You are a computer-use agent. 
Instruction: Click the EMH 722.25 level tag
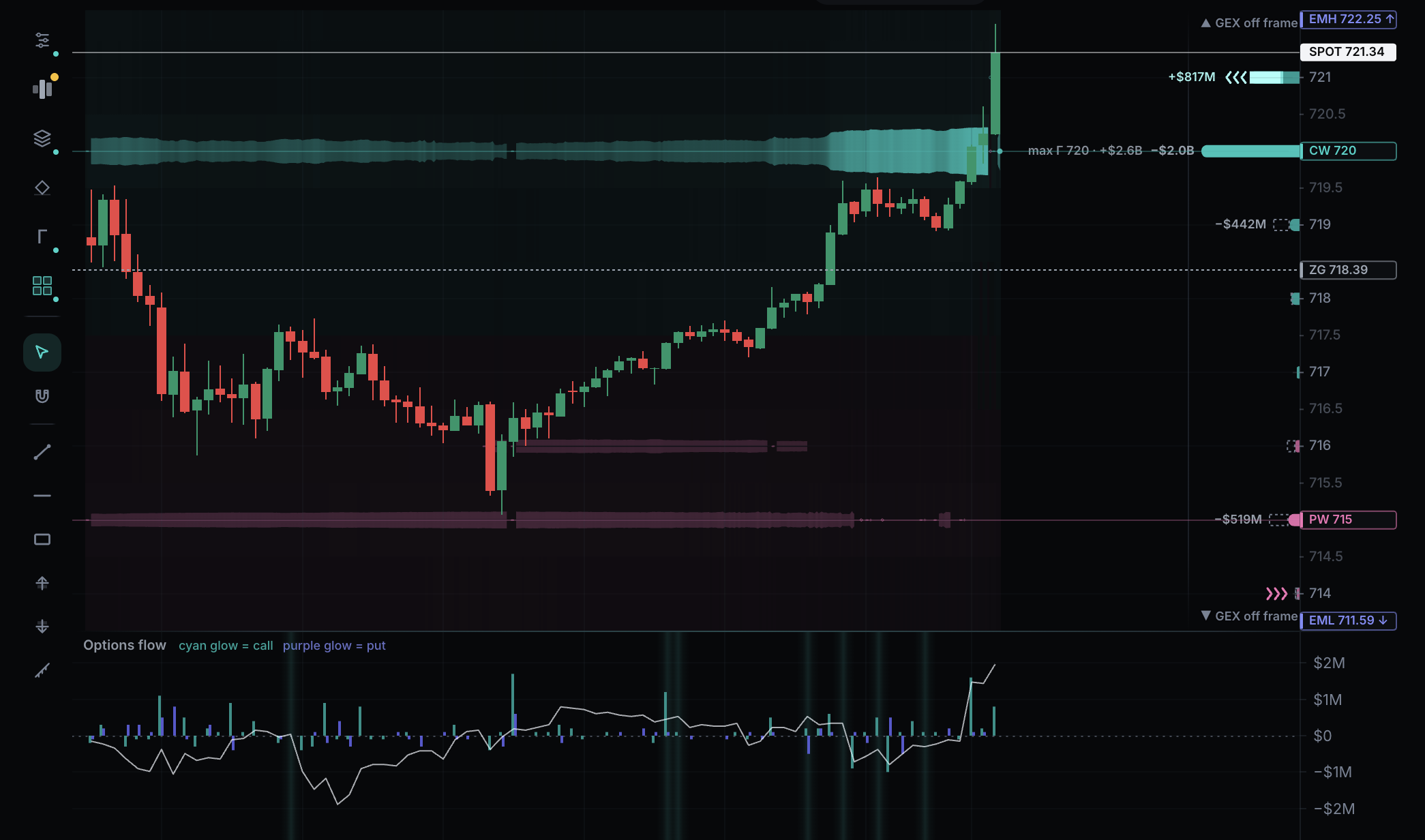[1348, 20]
